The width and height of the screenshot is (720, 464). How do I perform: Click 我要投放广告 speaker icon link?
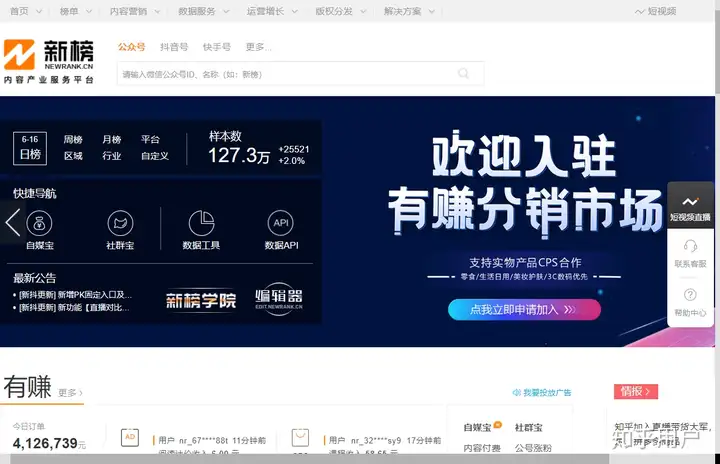click(542, 392)
